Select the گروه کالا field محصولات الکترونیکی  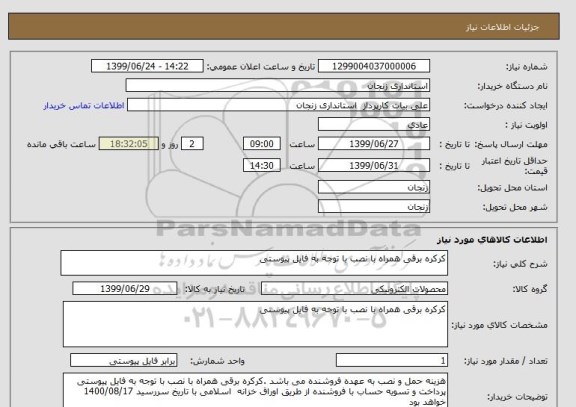click(354, 289)
